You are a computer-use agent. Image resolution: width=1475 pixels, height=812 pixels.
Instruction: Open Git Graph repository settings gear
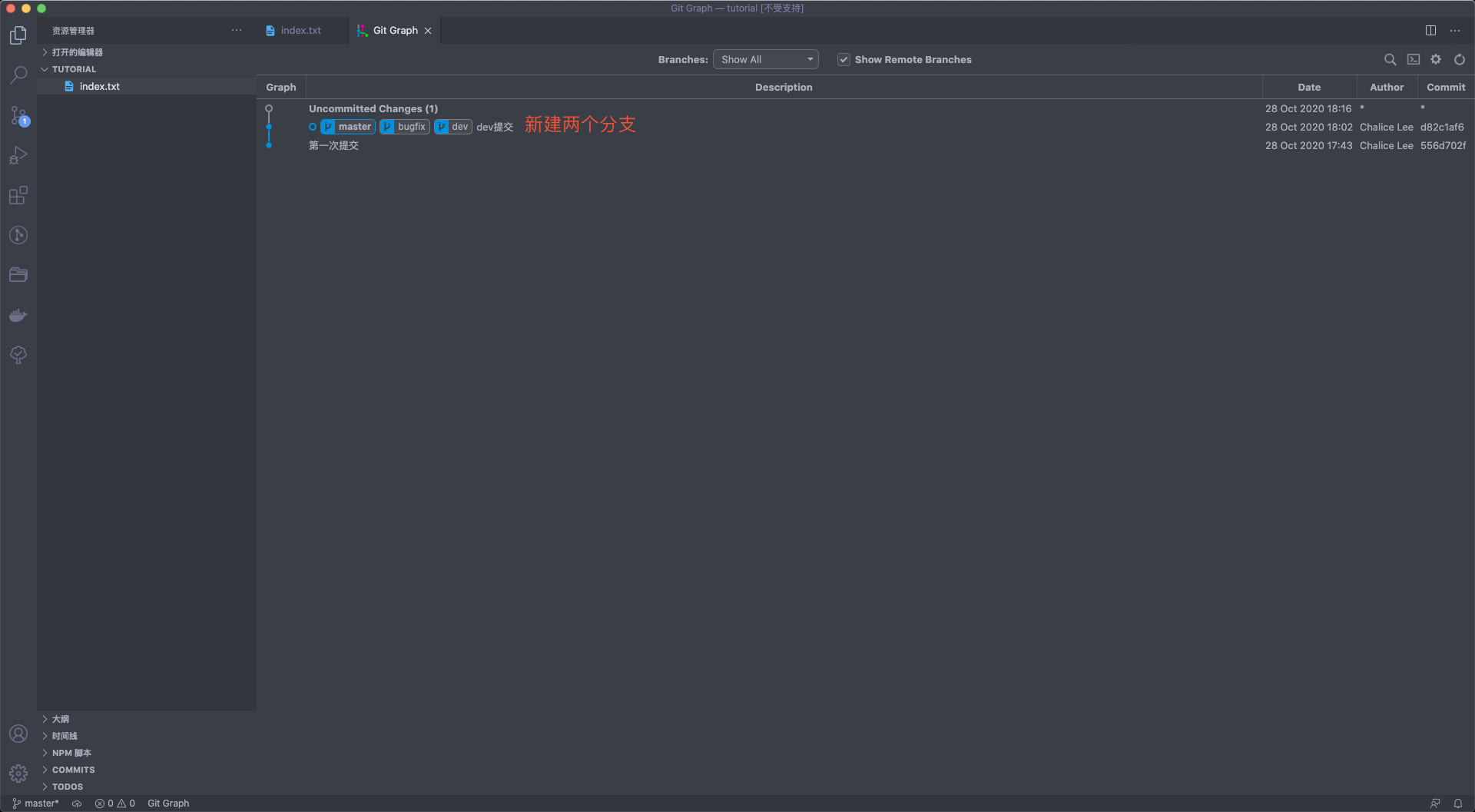click(1436, 60)
